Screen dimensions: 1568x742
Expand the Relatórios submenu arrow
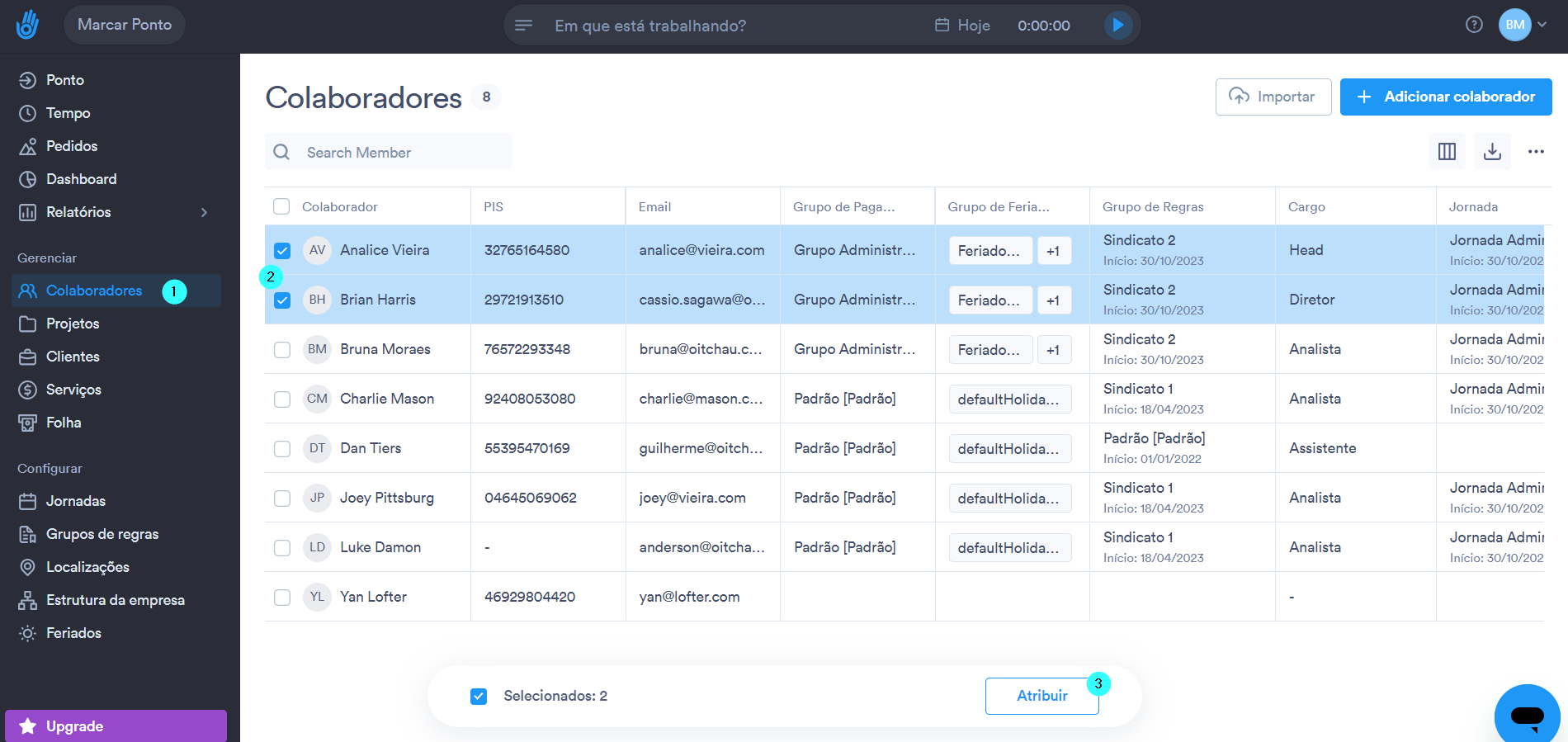point(204,212)
